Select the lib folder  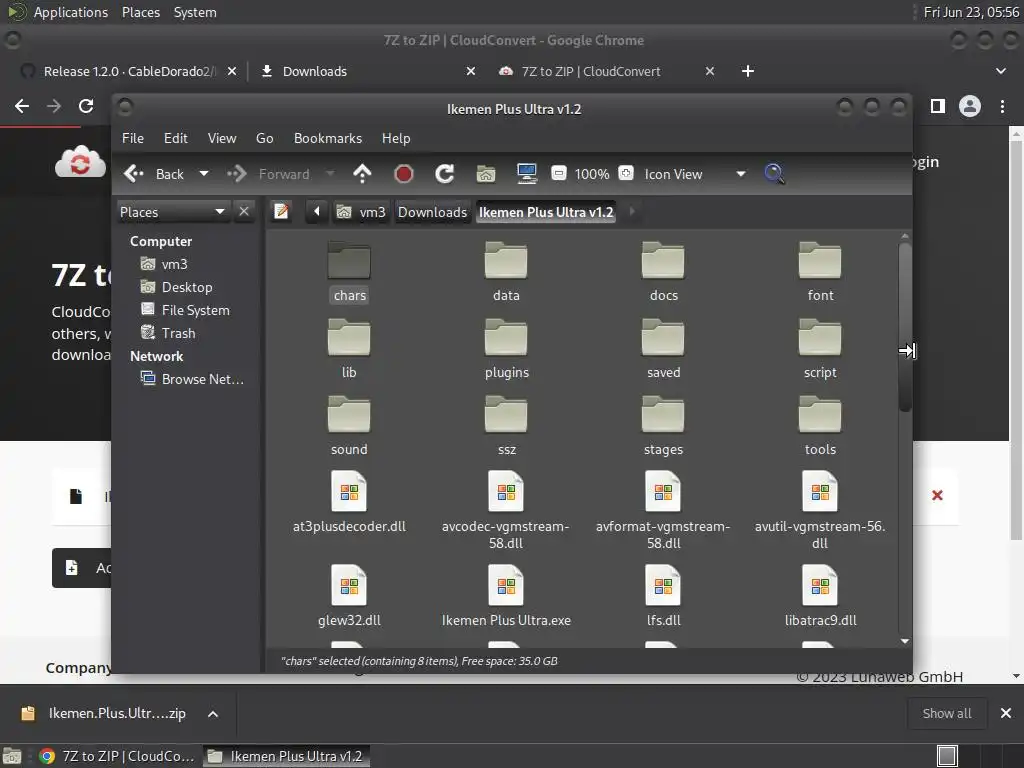point(349,348)
